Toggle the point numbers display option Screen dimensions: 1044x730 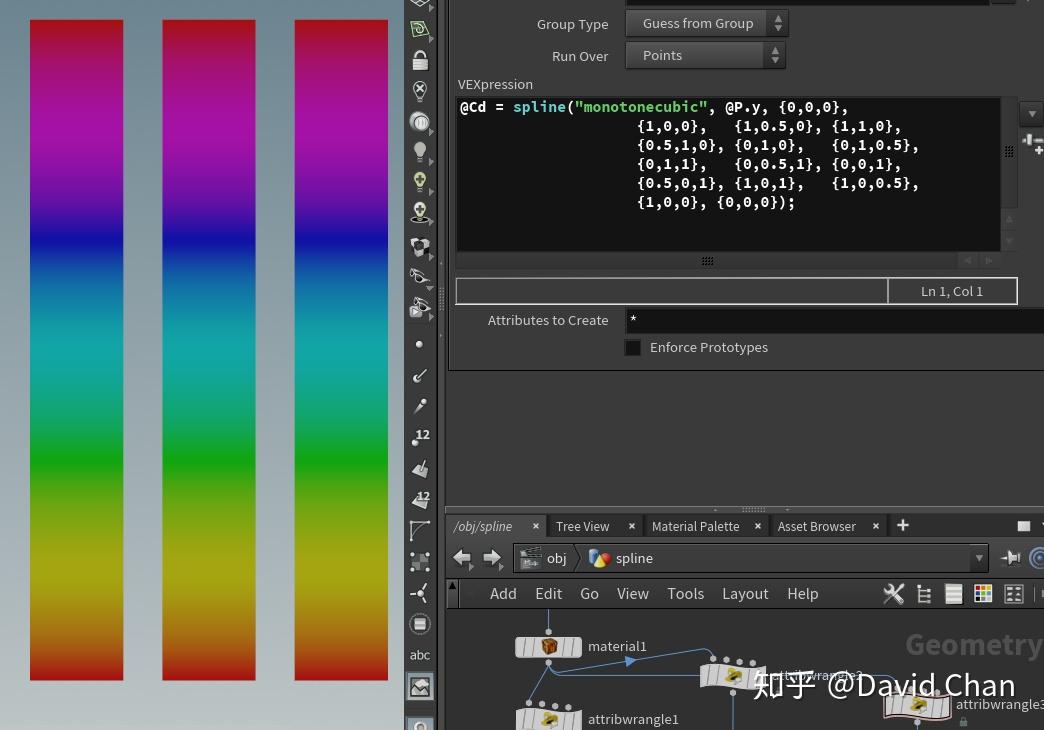[420, 438]
